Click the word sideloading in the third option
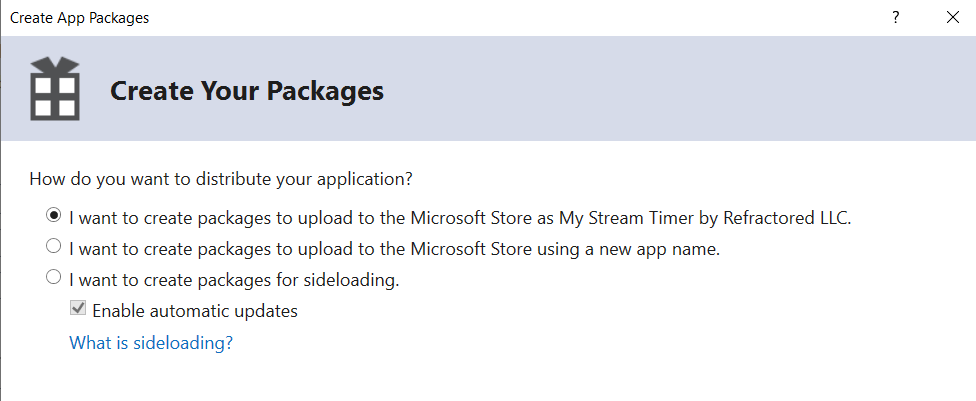Screen dimensions: 976x401 coord(350,280)
